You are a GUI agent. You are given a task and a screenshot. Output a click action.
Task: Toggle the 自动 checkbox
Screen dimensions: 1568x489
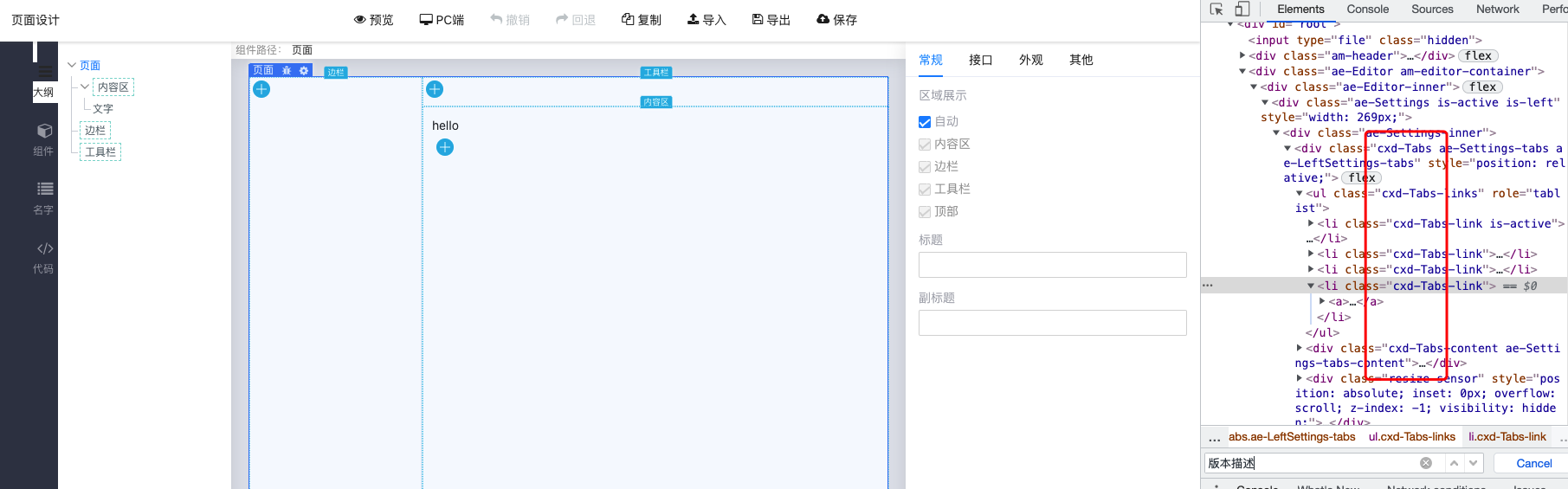pyautogui.click(x=925, y=122)
